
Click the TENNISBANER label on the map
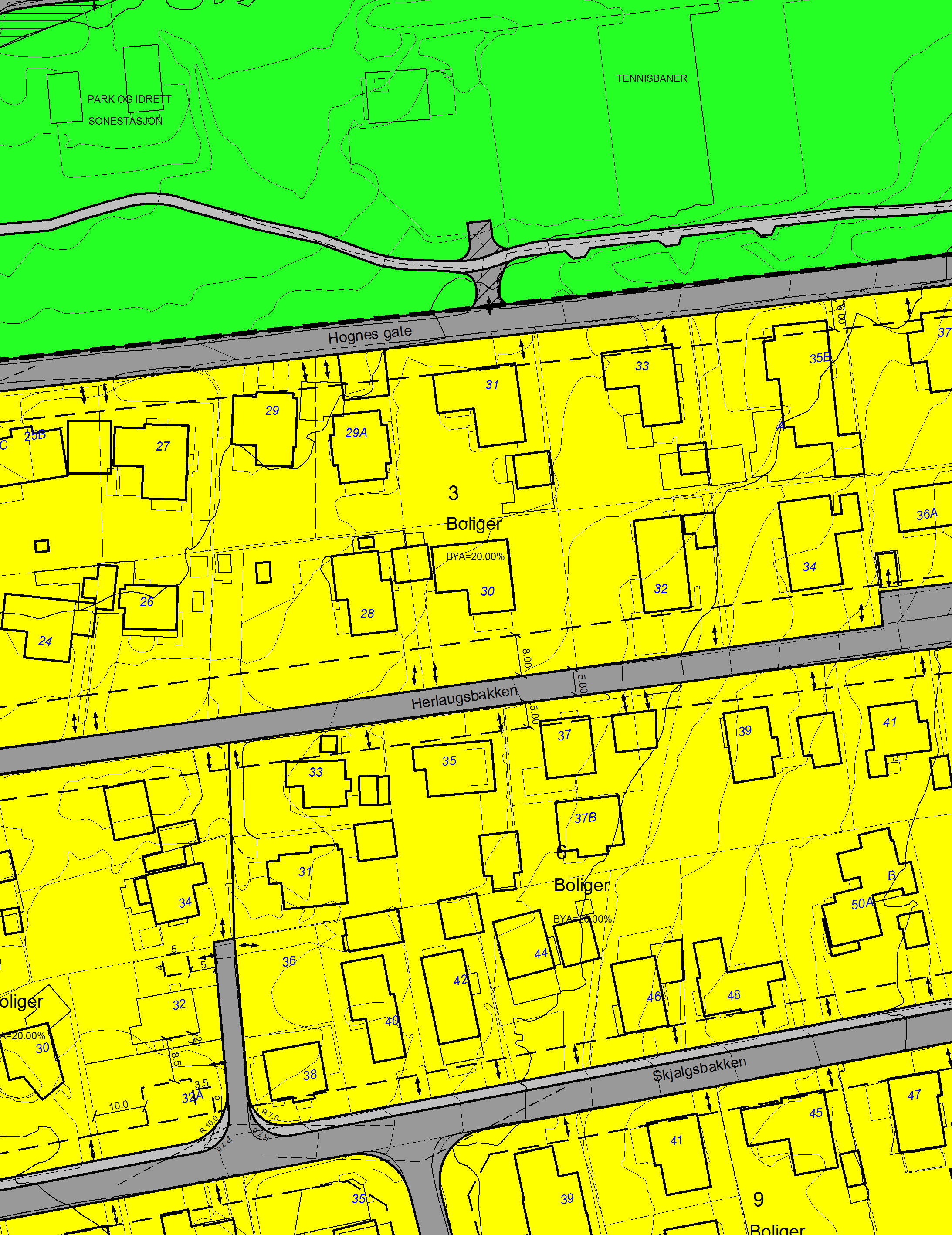(651, 78)
